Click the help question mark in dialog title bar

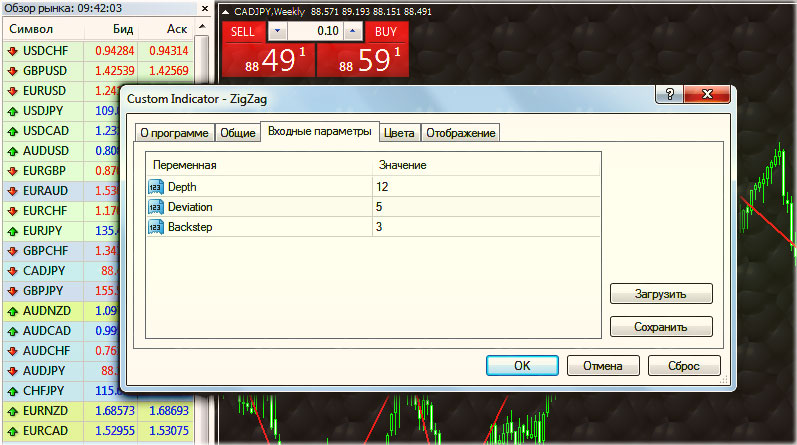669,95
